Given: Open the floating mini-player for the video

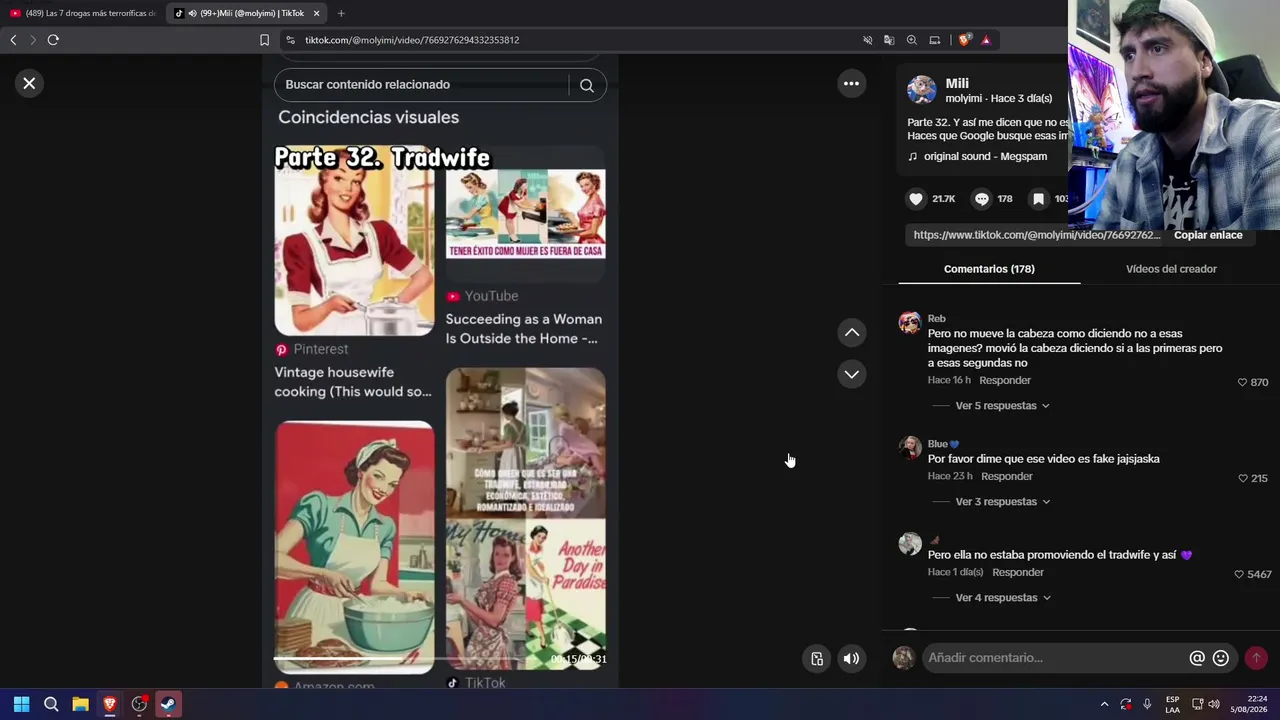Looking at the screenshot, I should 817,658.
